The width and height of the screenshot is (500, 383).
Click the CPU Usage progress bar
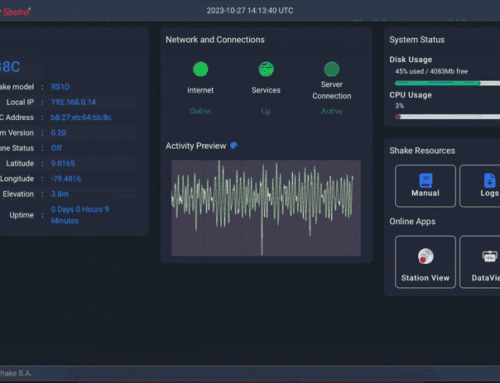(x=447, y=117)
